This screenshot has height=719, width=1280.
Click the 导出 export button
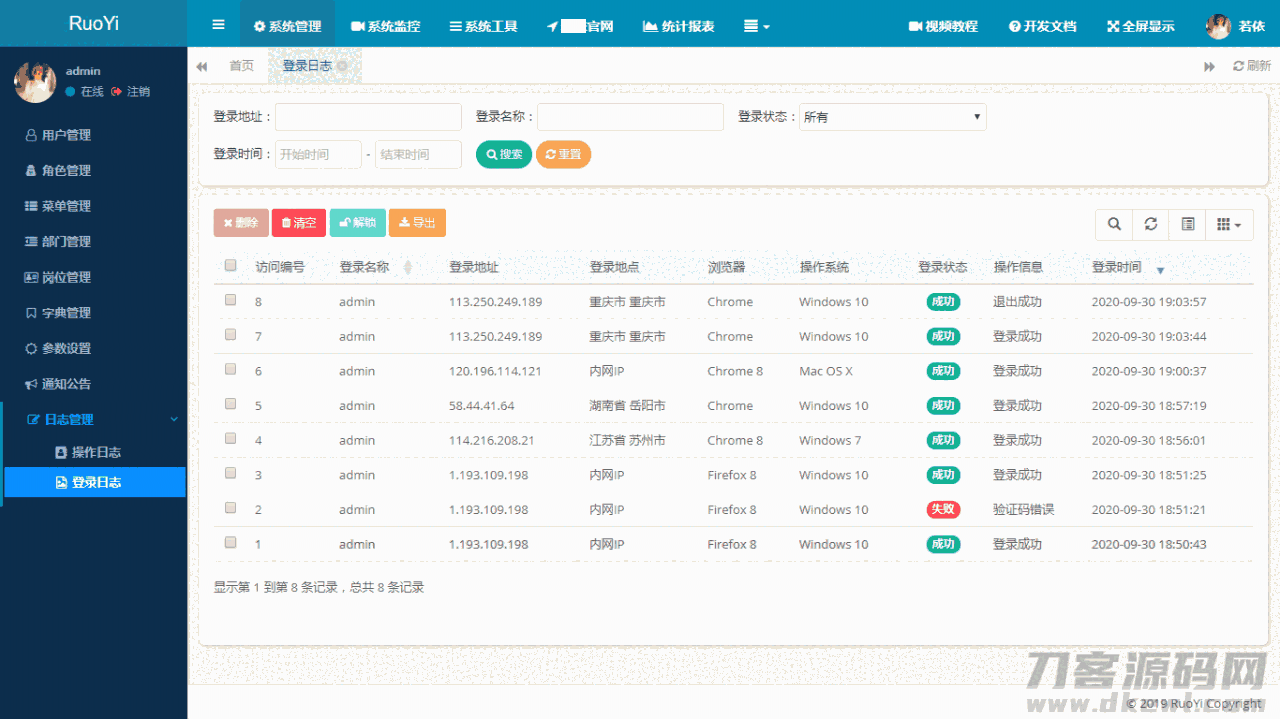(417, 222)
